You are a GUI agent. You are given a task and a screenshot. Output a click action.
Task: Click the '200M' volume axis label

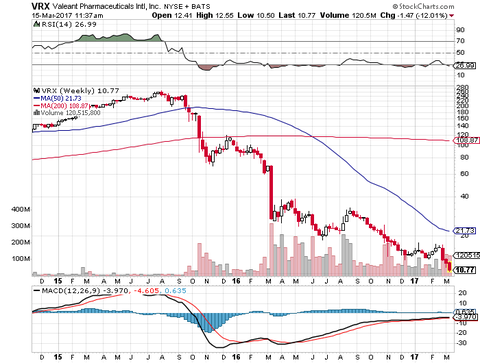point(21,242)
